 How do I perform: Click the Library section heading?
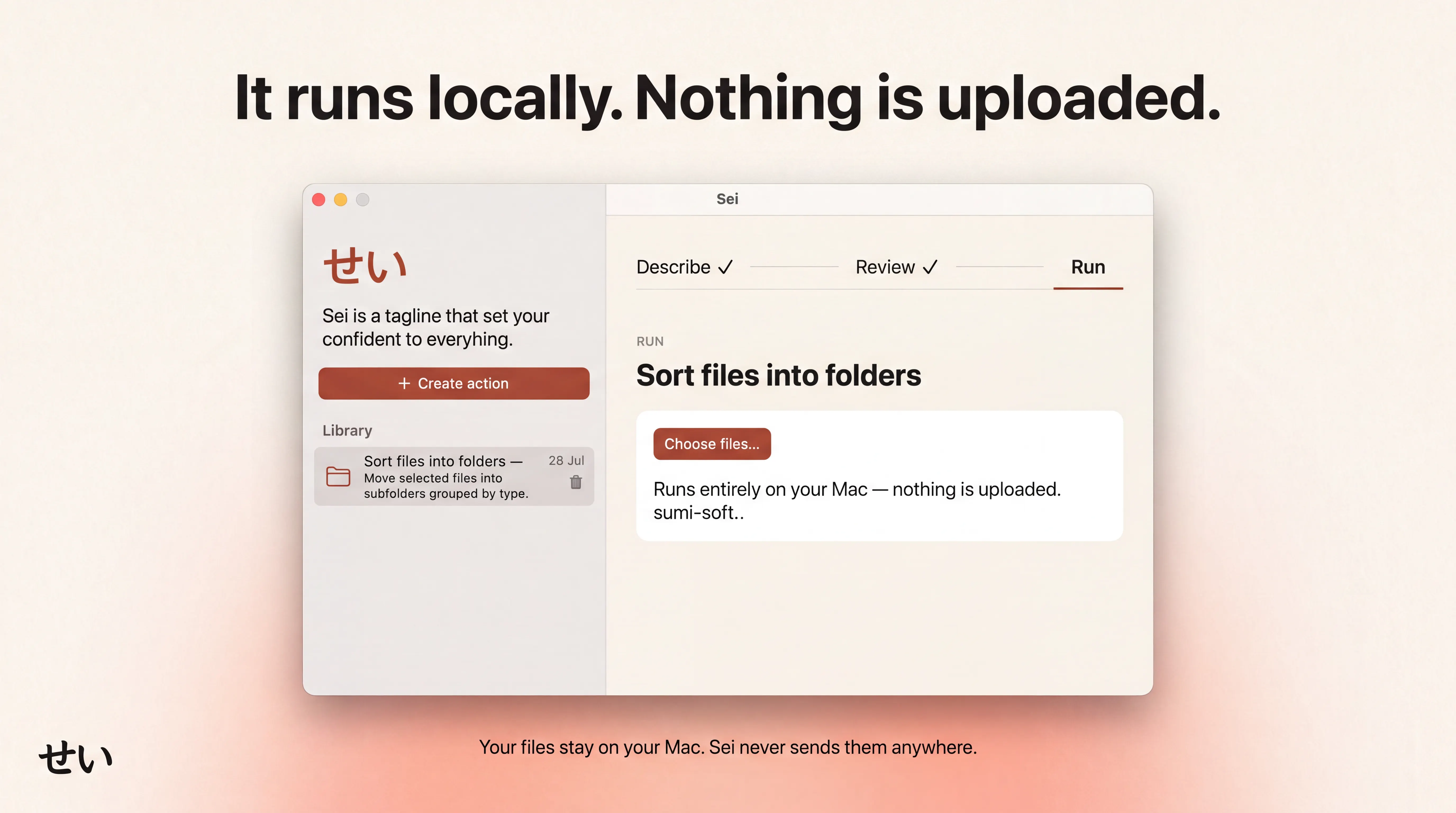pos(347,431)
